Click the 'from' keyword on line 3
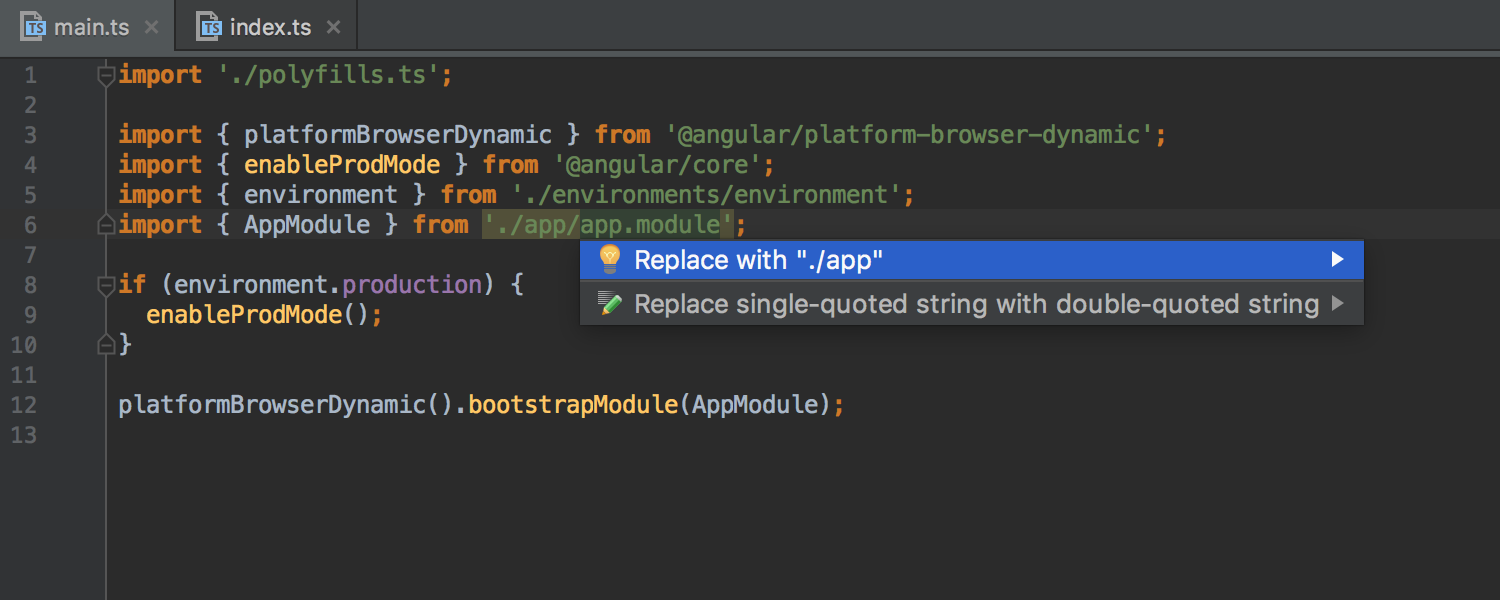The width and height of the screenshot is (1500, 600). (x=623, y=135)
